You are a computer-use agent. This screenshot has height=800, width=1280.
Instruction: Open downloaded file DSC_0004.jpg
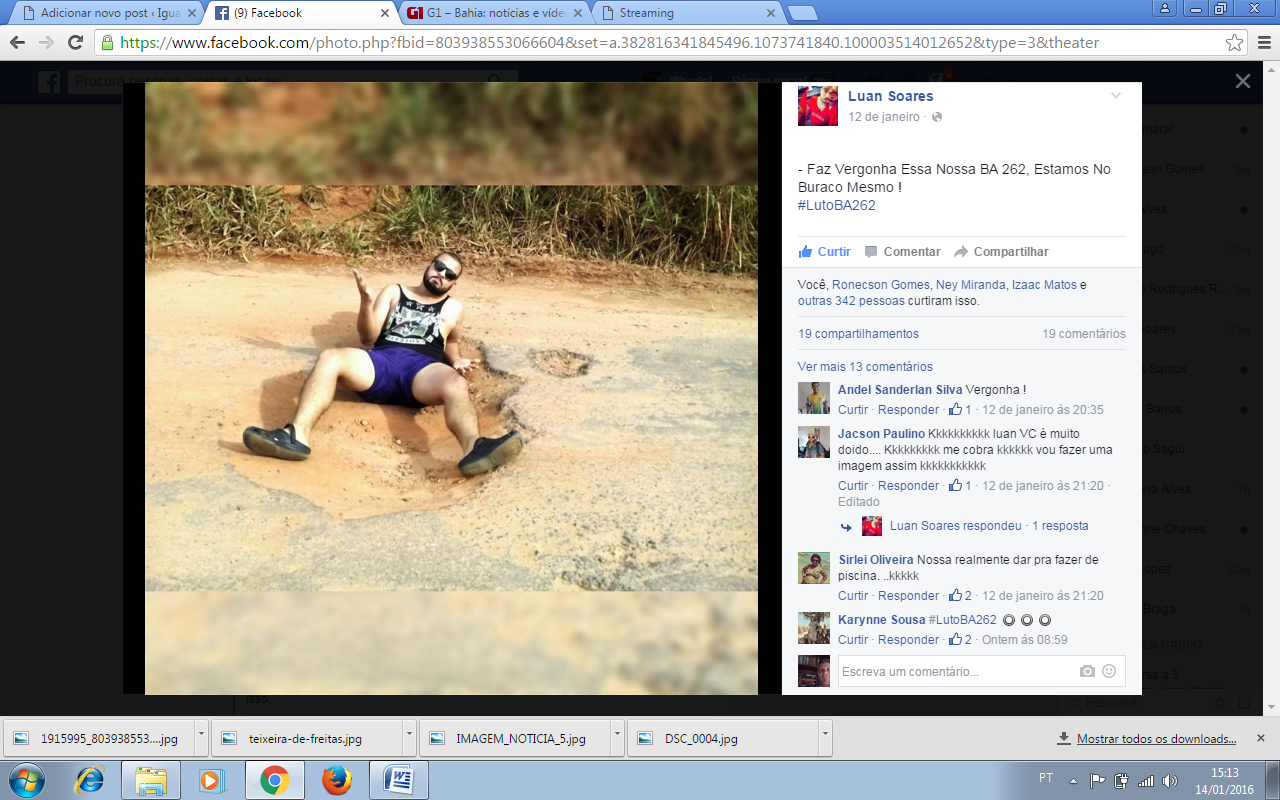(723, 738)
